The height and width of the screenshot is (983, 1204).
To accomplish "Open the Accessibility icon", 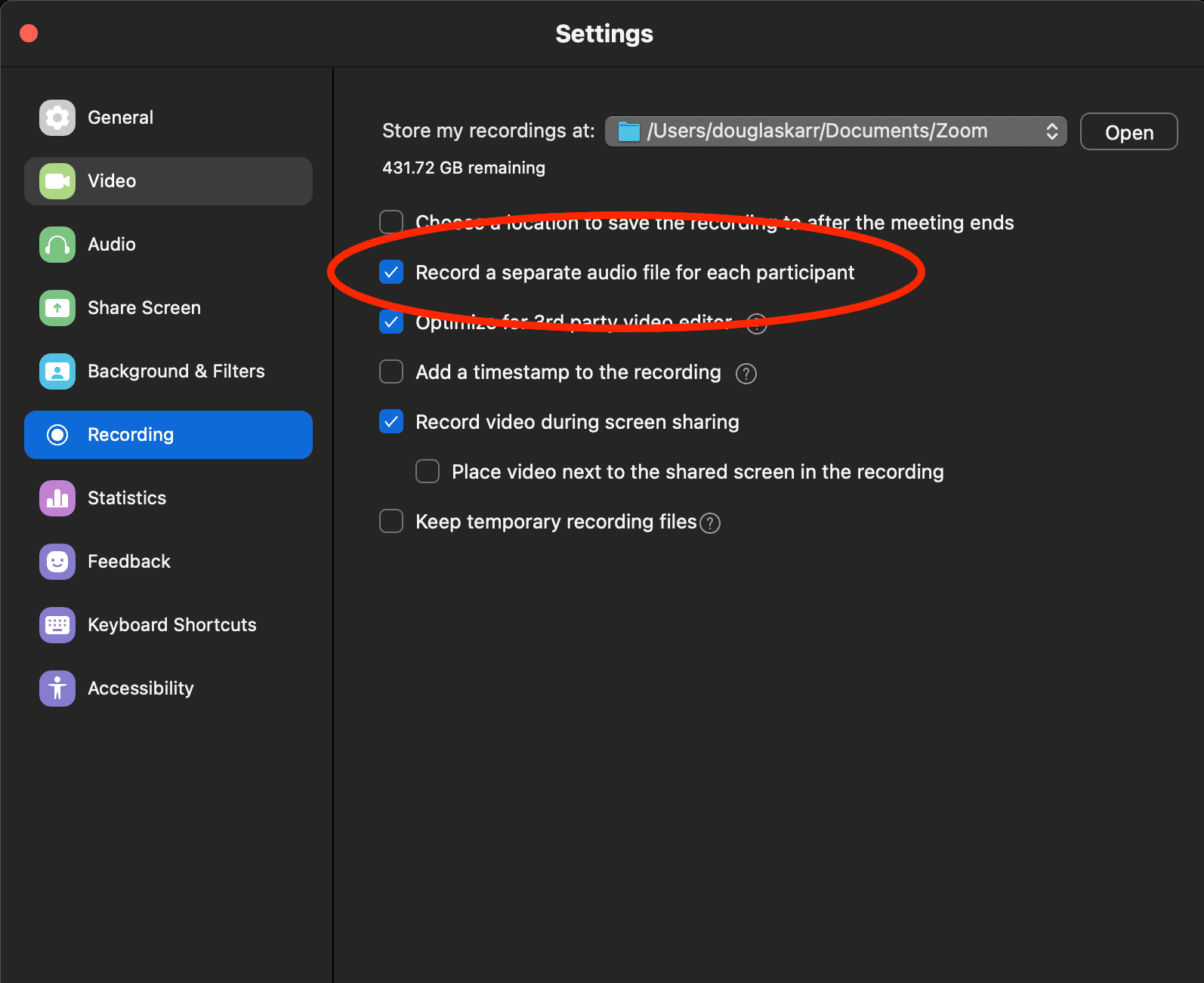I will point(57,689).
